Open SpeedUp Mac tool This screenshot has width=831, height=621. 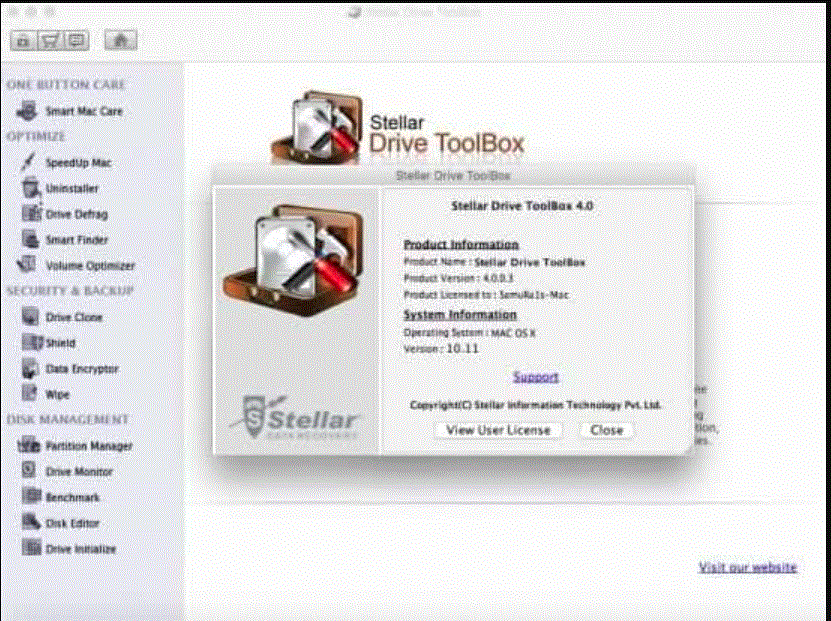(66, 163)
